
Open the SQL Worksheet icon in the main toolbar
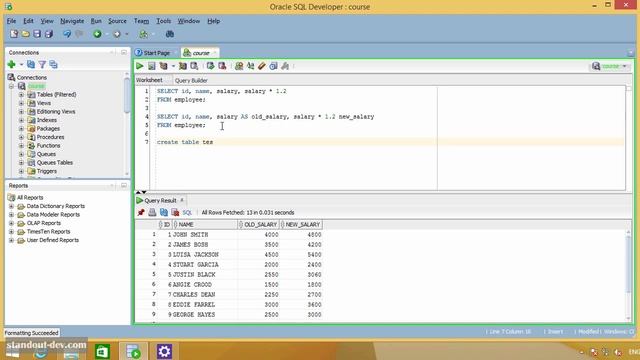click(143, 34)
